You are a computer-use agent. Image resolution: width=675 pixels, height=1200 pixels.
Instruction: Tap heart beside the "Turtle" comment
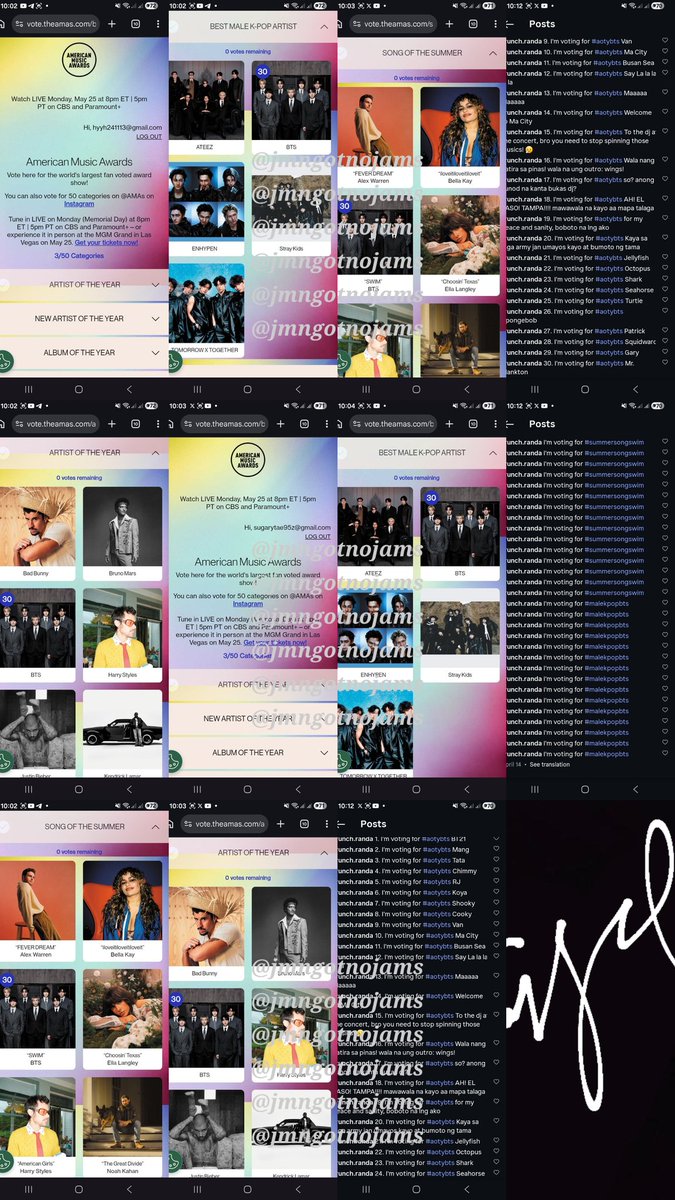(x=666, y=300)
